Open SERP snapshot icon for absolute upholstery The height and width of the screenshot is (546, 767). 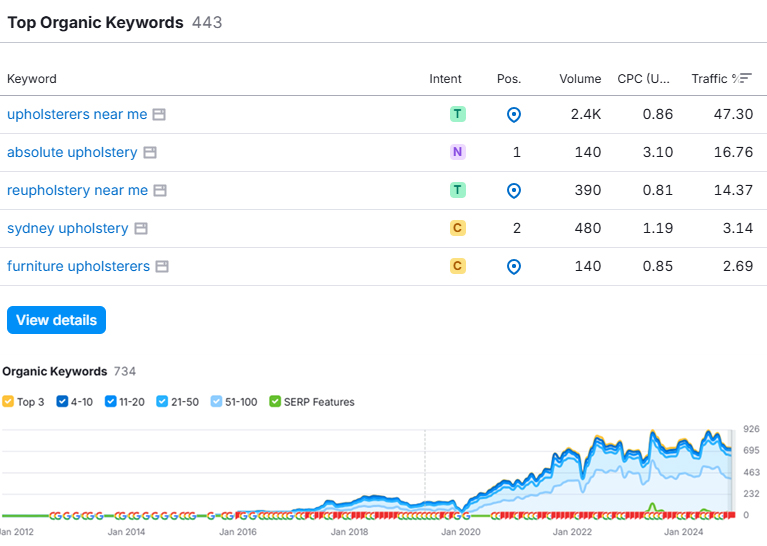coord(150,153)
